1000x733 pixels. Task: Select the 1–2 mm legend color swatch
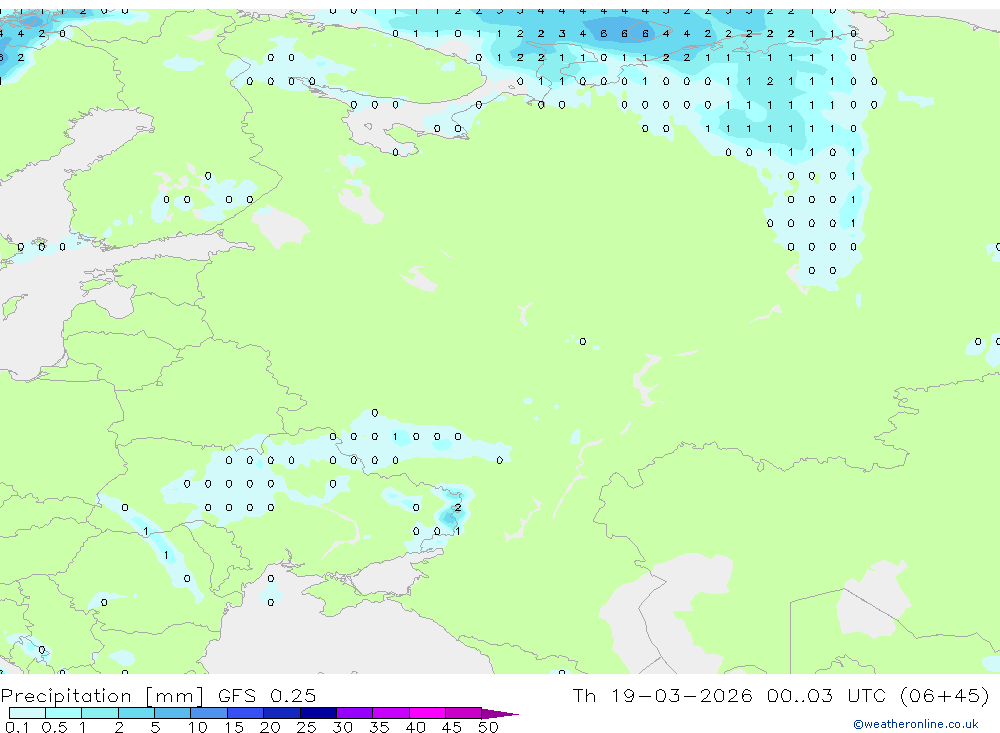tap(100, 713)
